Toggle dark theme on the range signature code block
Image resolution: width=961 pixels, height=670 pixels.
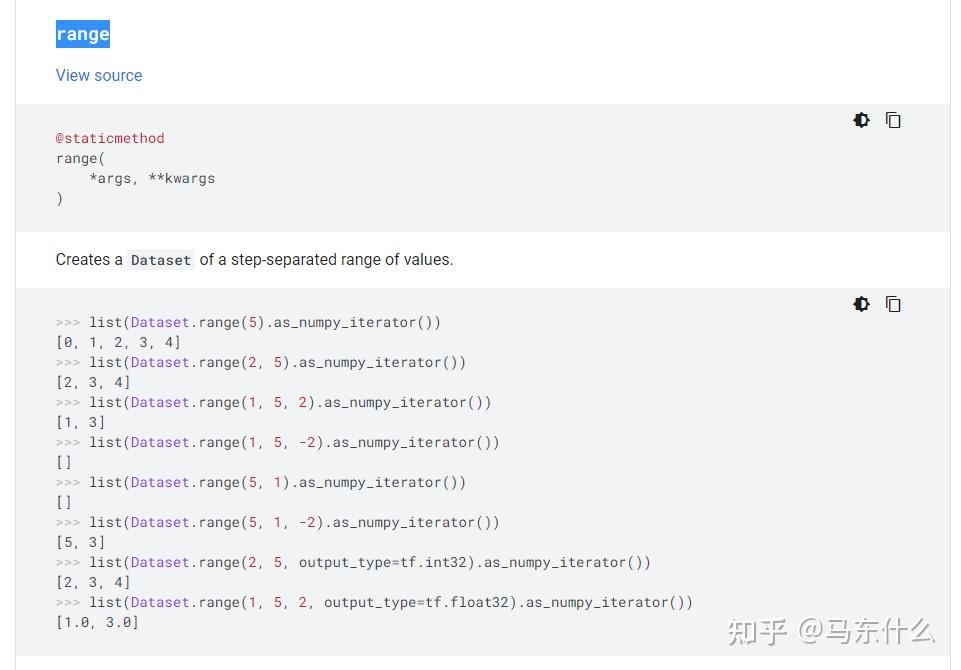tap(861, 120)
